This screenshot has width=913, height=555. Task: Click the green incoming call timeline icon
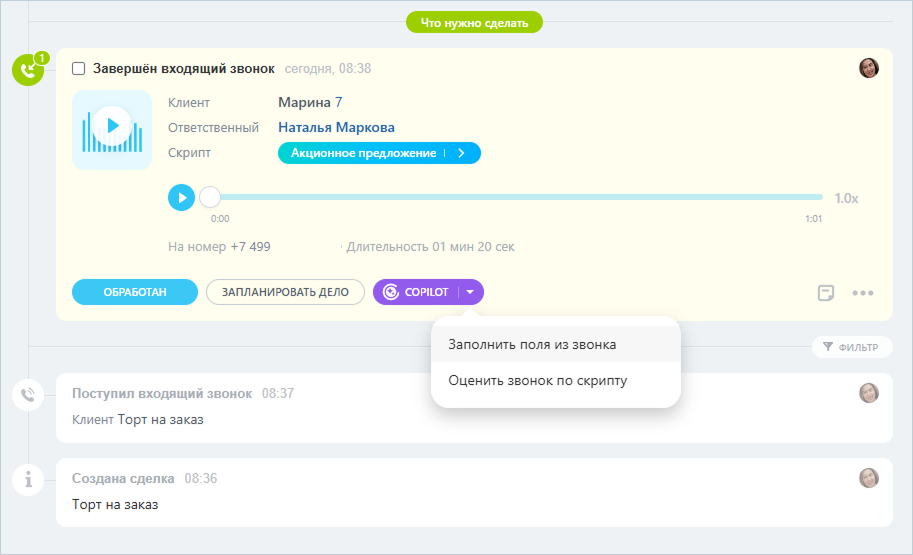click(27, 70)
